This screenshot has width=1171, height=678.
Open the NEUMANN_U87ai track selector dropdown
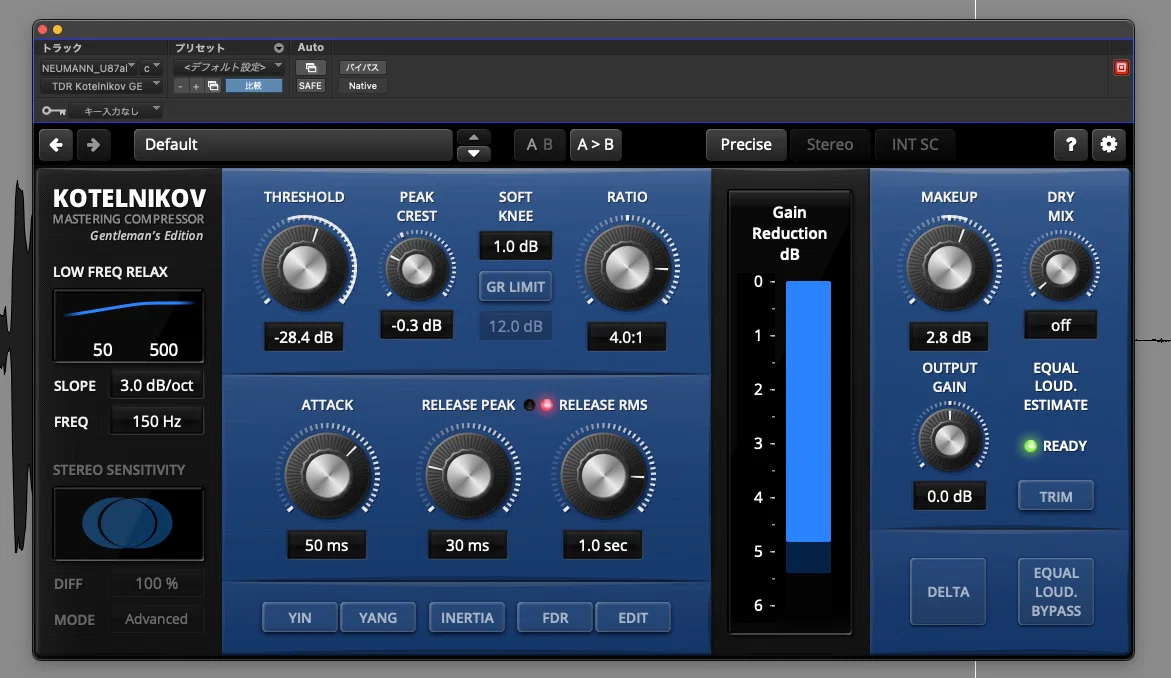[88, 68]
